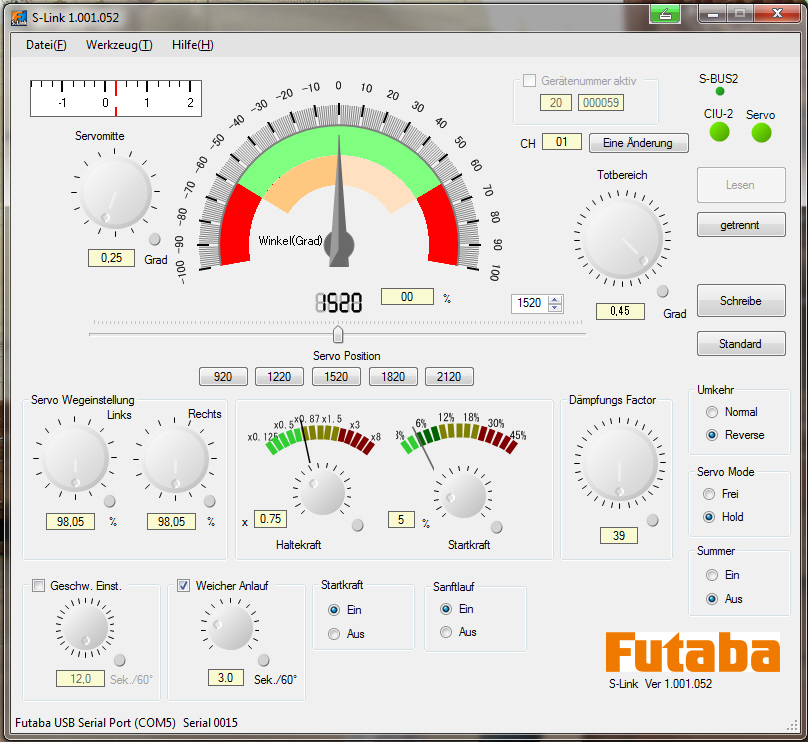808x742 pixels.
Task: Select Aus under Sanftlauf
Action: pyautogui.click(x=446, y=632)
